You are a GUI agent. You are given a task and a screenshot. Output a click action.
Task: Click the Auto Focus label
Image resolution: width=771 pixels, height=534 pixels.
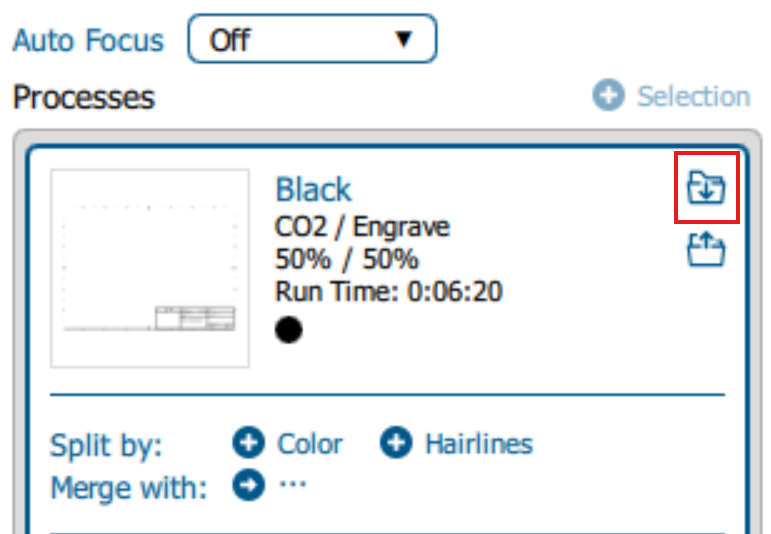88,40
